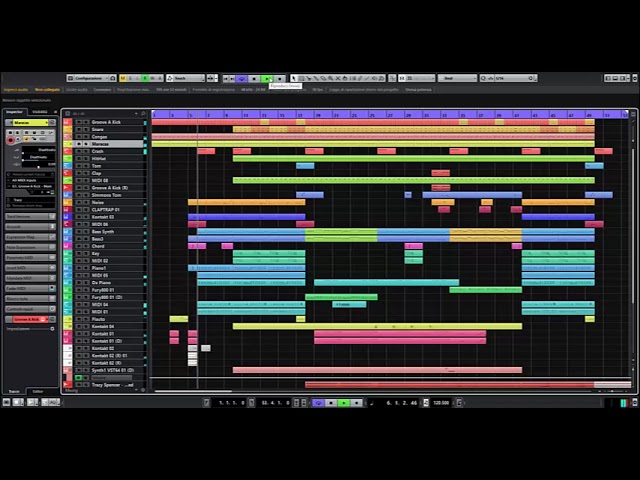Click the green Play button in top toolbar
The width and height of the screenshot is (640, 480).
[x=267, y=78]
